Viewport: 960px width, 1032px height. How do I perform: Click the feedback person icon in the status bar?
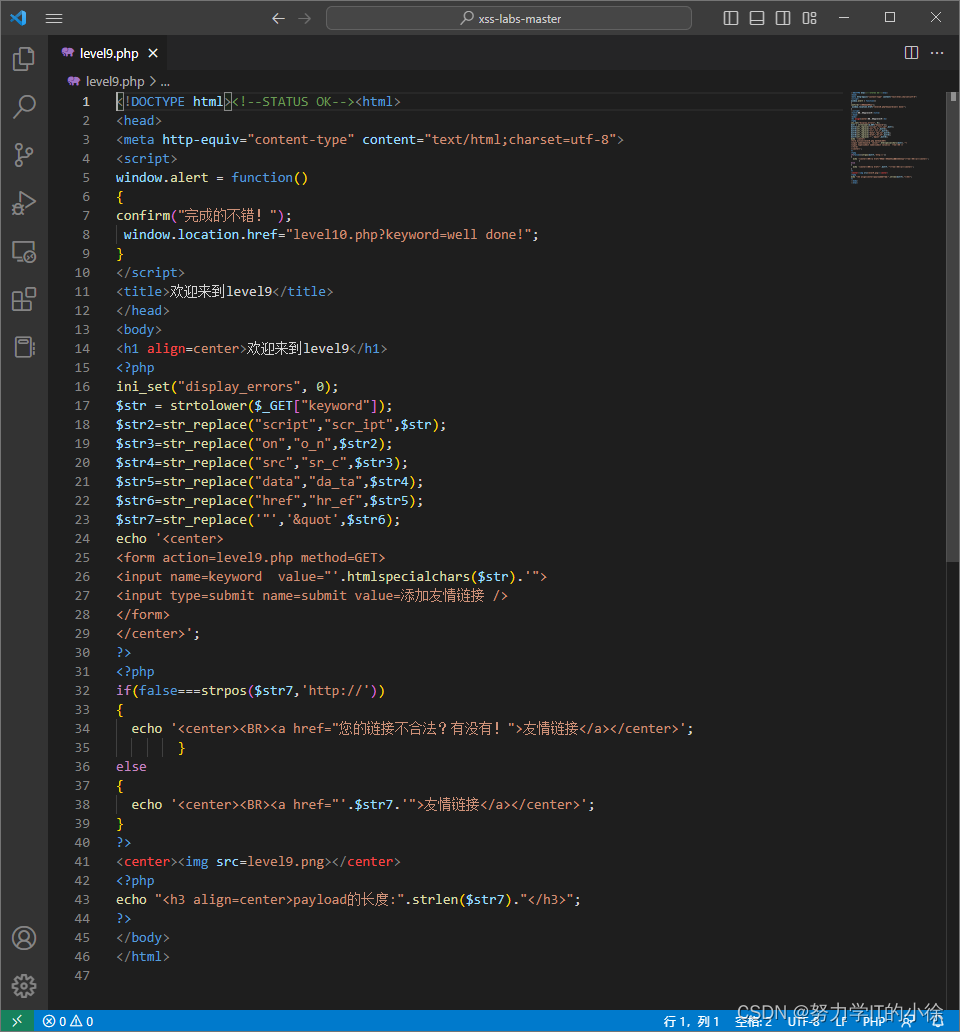[907, 1021]
